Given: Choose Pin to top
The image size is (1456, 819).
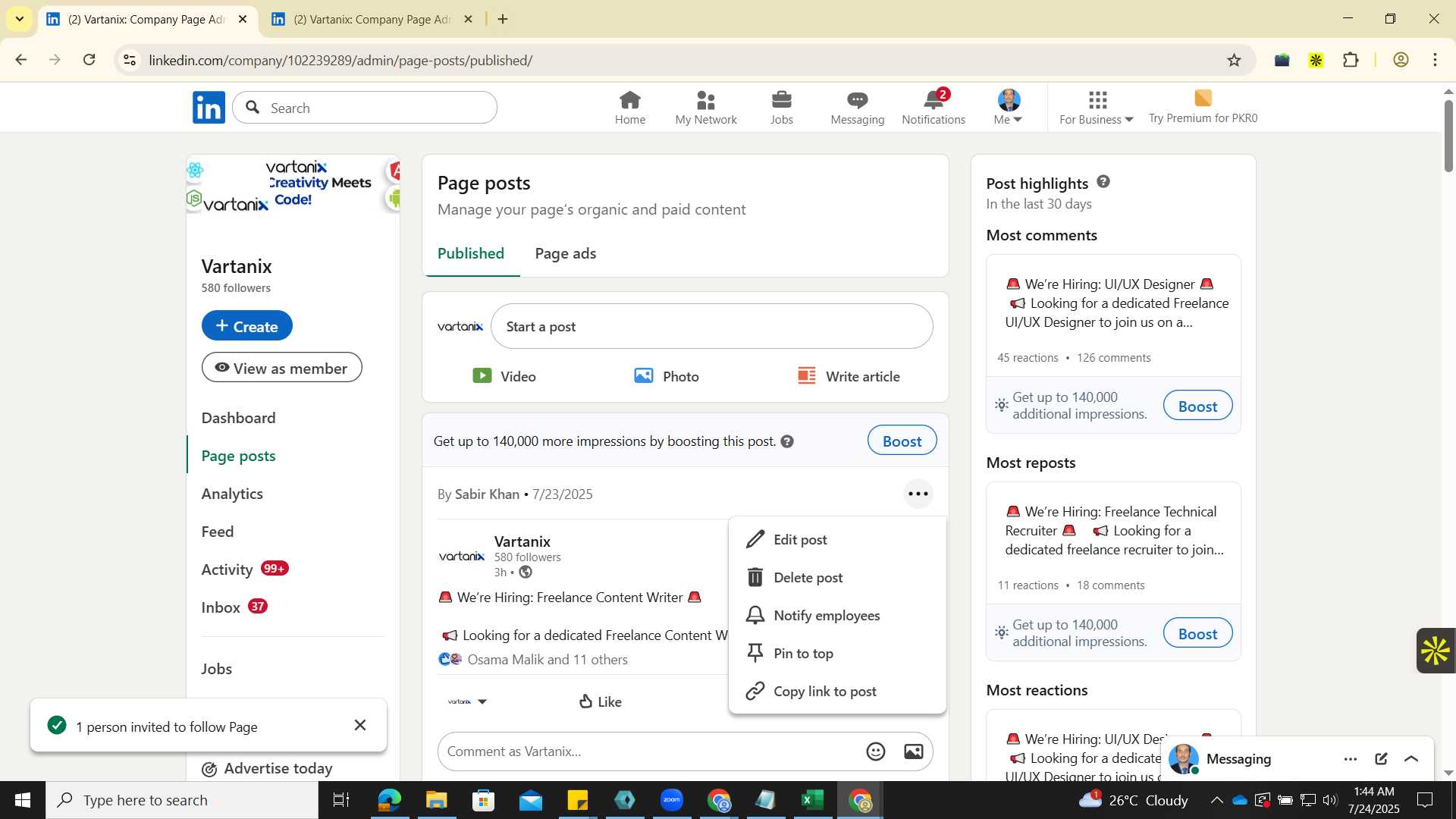Looking at the screenshot, I should point(837,653).
